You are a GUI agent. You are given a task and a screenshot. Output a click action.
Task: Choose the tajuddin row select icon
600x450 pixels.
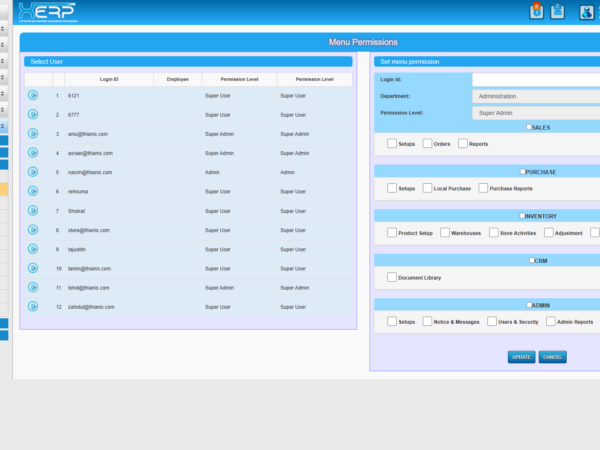point(33,249)
